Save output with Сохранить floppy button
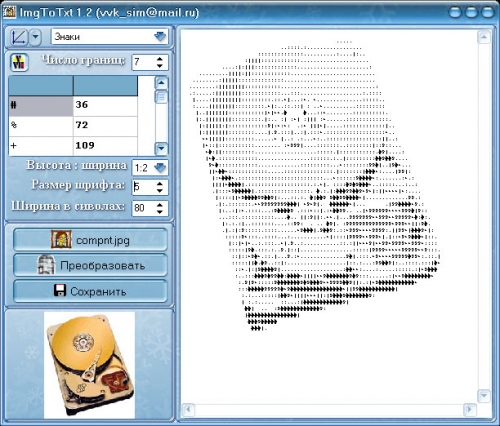Screen dimensions: 500x426 tap(90, 291)
